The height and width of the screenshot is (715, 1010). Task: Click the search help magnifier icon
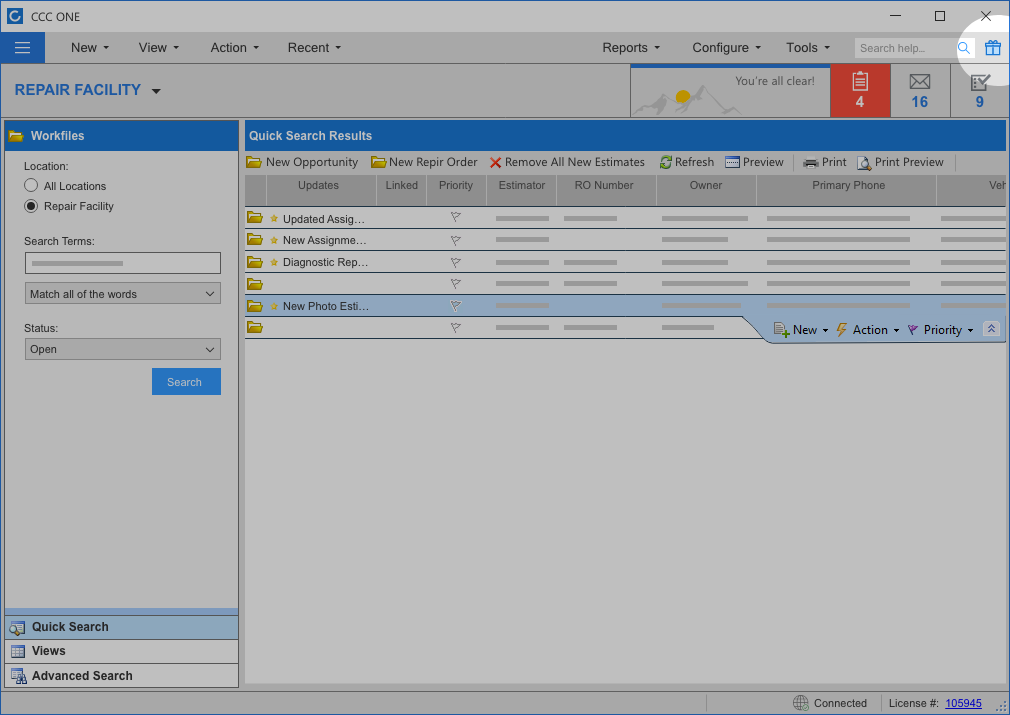pyautogui.click(x=964, y=48)
